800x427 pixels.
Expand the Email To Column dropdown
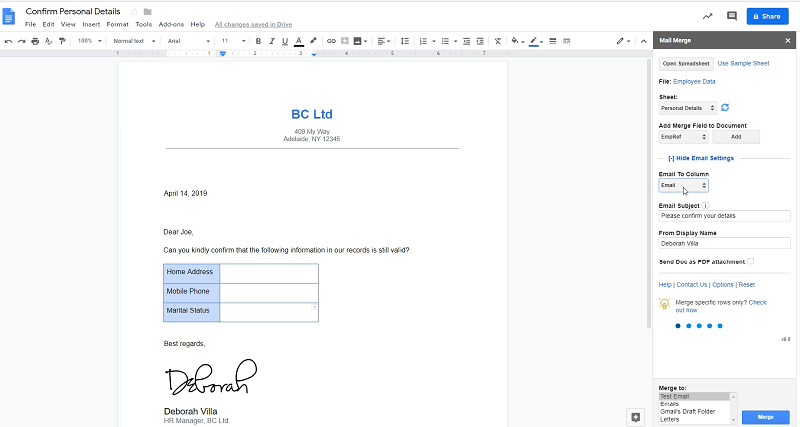[684, 185]
